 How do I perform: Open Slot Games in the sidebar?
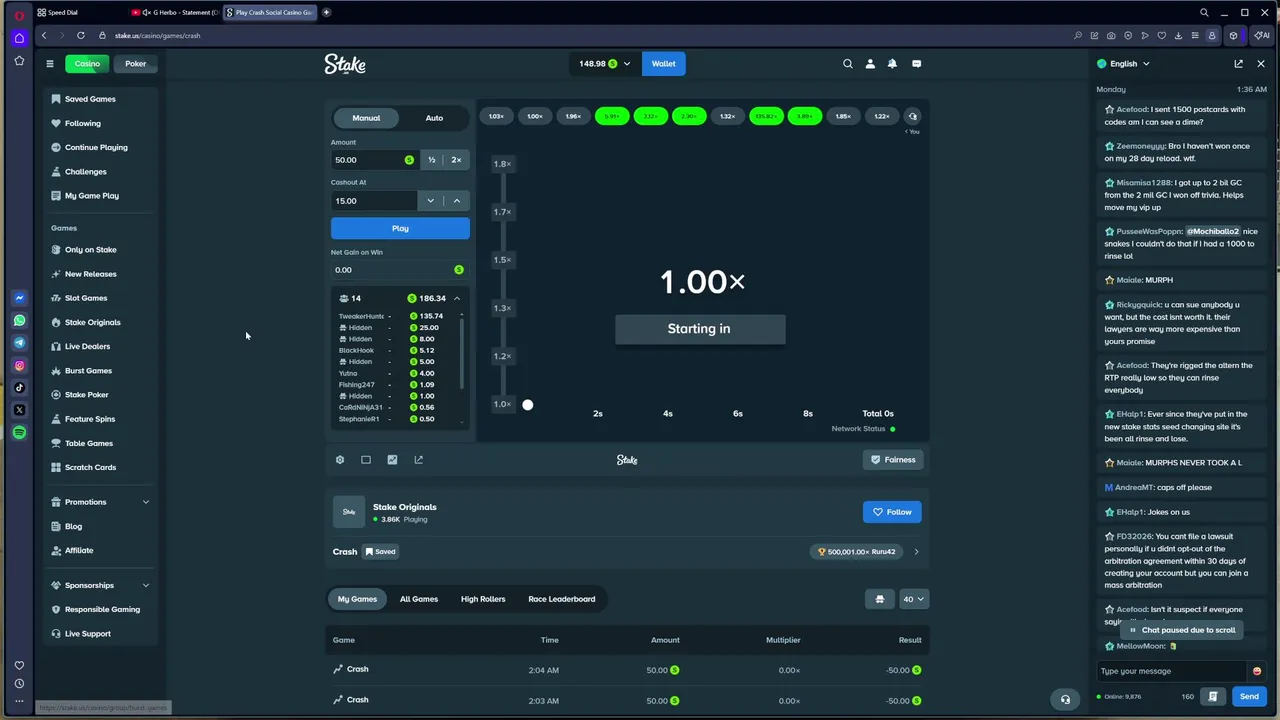coord(86,298)
